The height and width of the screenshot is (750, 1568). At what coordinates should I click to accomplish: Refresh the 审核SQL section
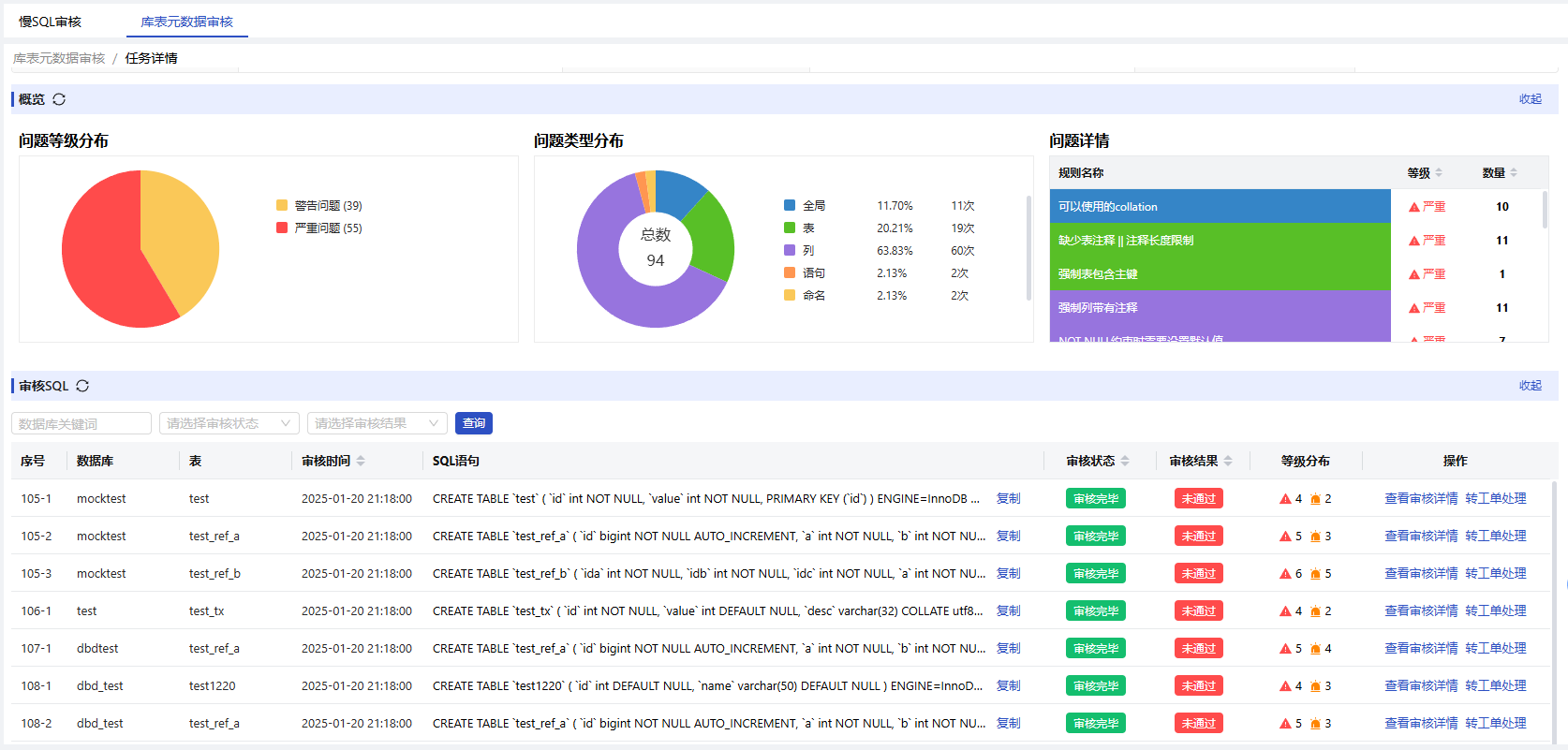coord(82,386)
